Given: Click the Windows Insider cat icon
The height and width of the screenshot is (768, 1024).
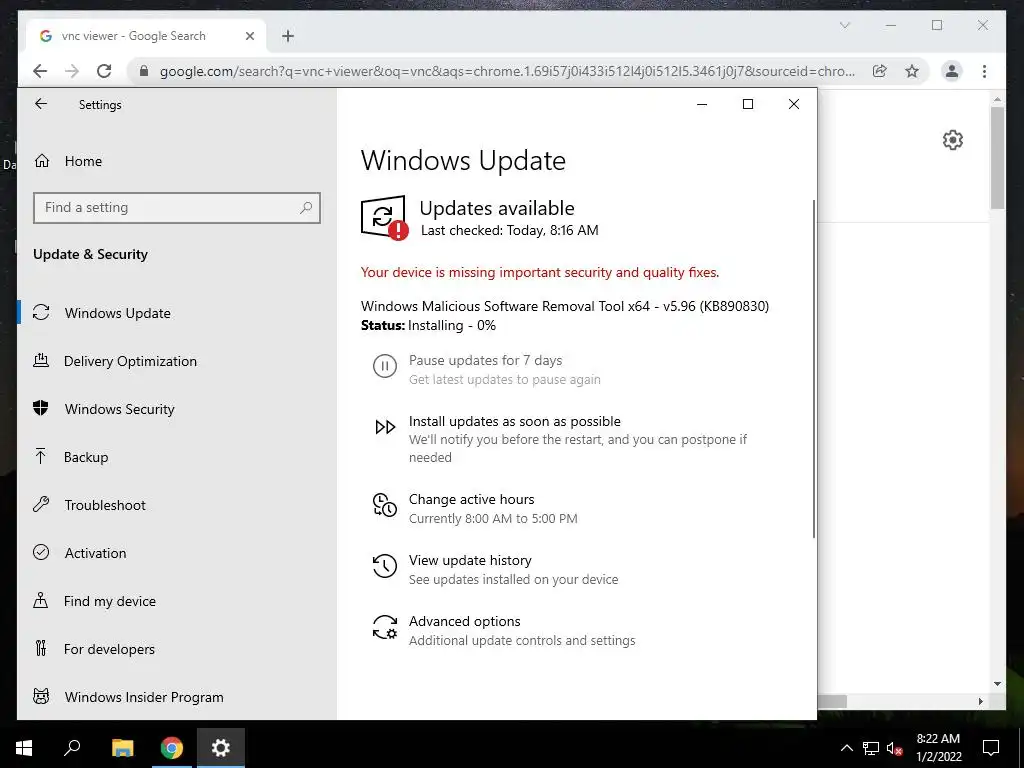Looking at the screenshot, I should [x=41, y=696].
